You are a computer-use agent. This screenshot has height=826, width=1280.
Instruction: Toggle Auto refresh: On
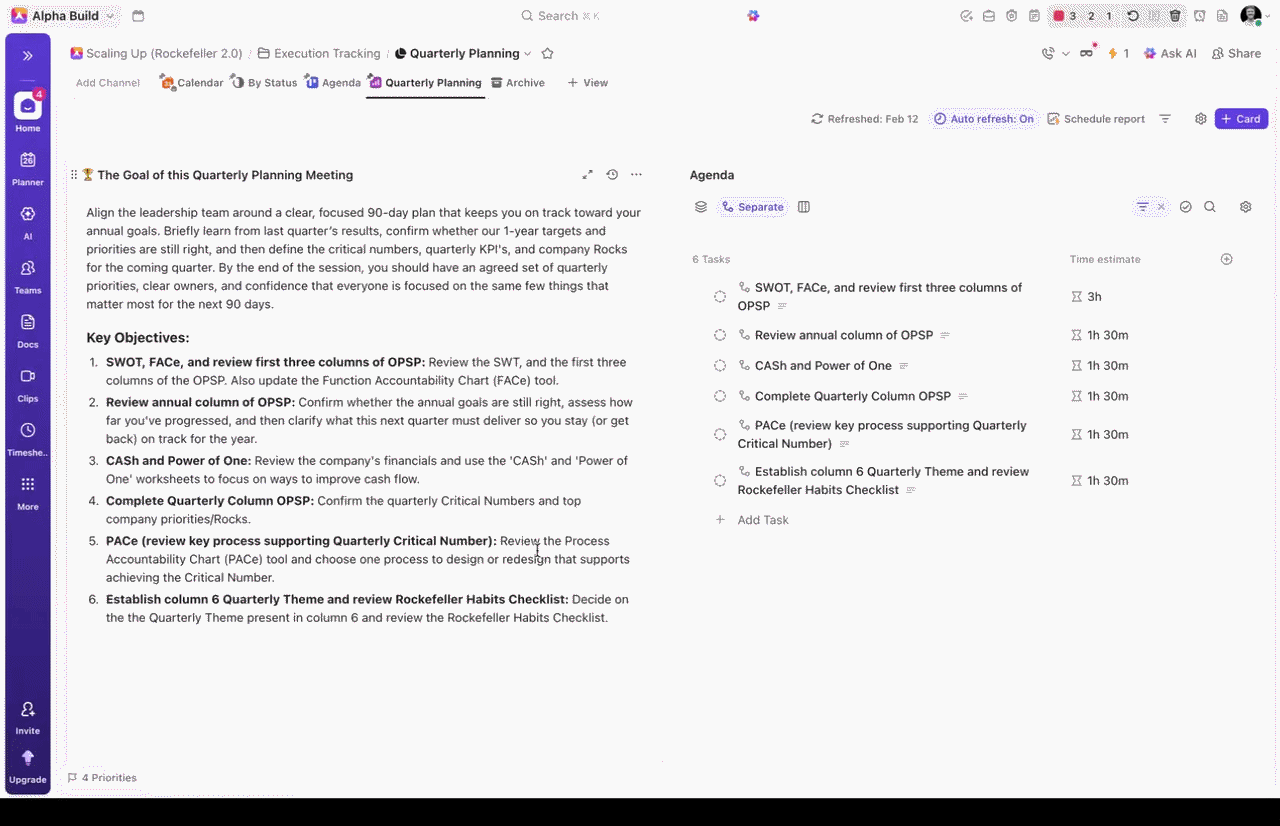(x=984, y=119)
